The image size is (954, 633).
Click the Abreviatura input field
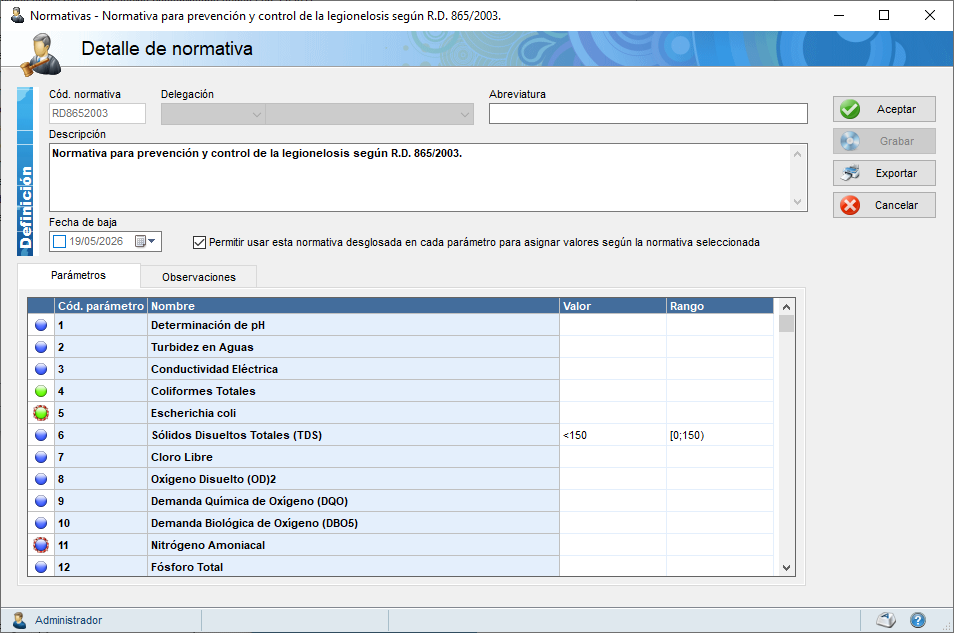point(648,114)
